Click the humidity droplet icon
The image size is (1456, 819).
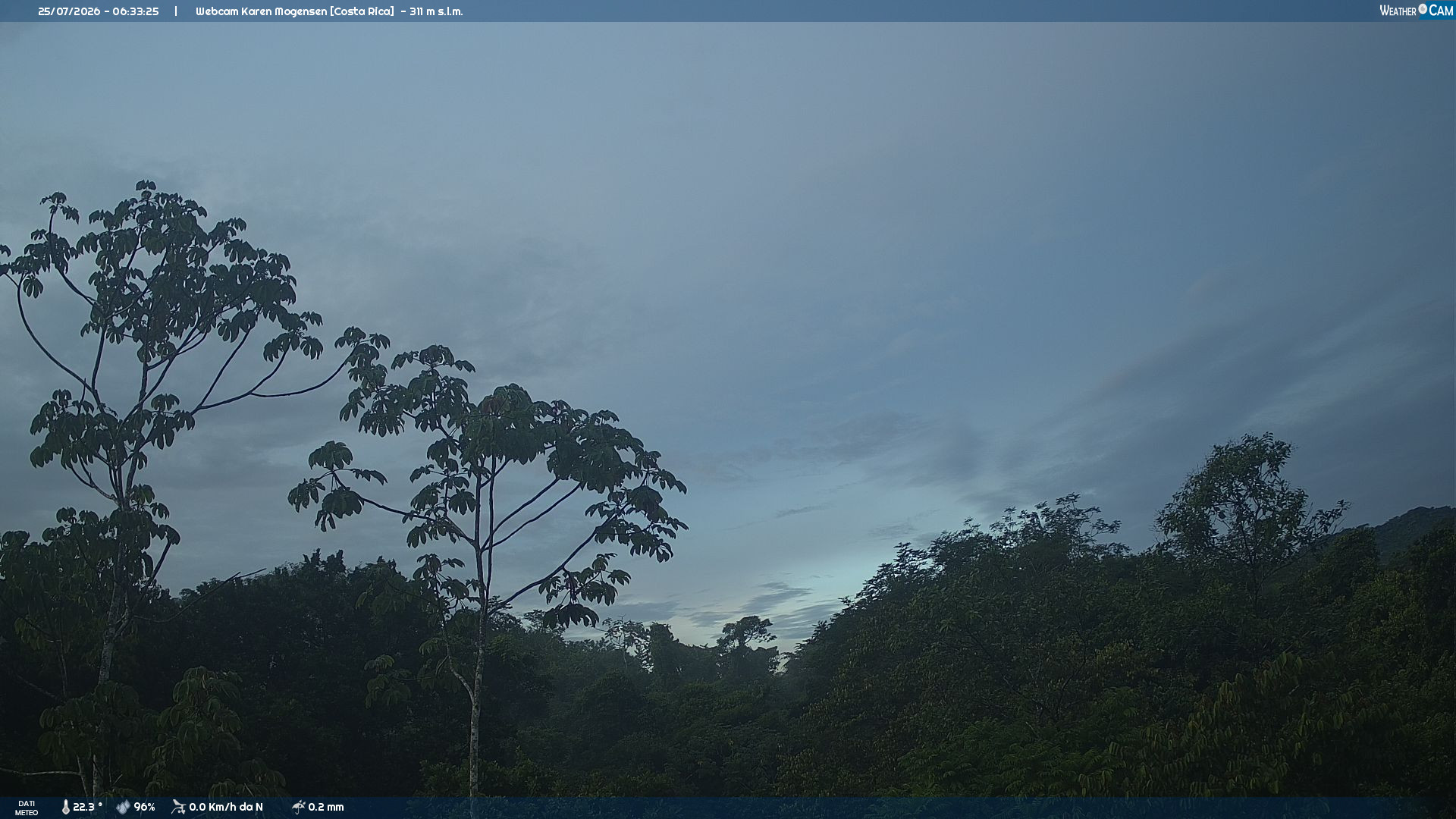pos(123,807)
